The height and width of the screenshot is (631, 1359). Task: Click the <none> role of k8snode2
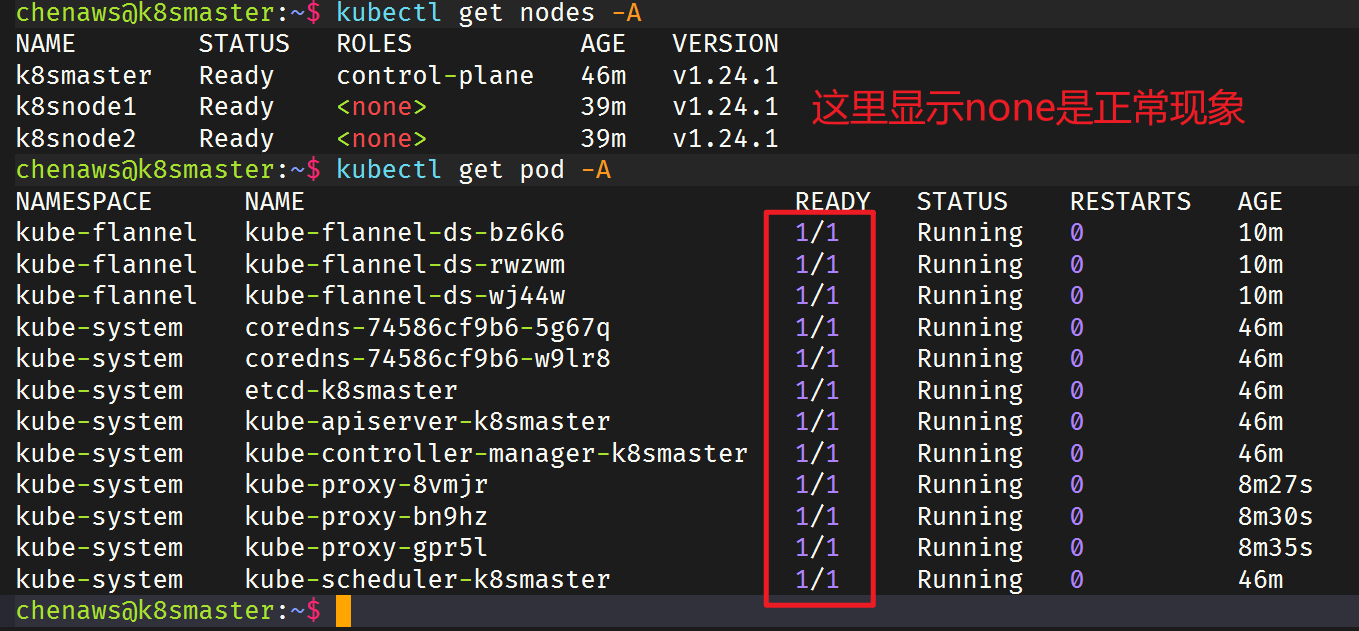(x=382, y=139)
